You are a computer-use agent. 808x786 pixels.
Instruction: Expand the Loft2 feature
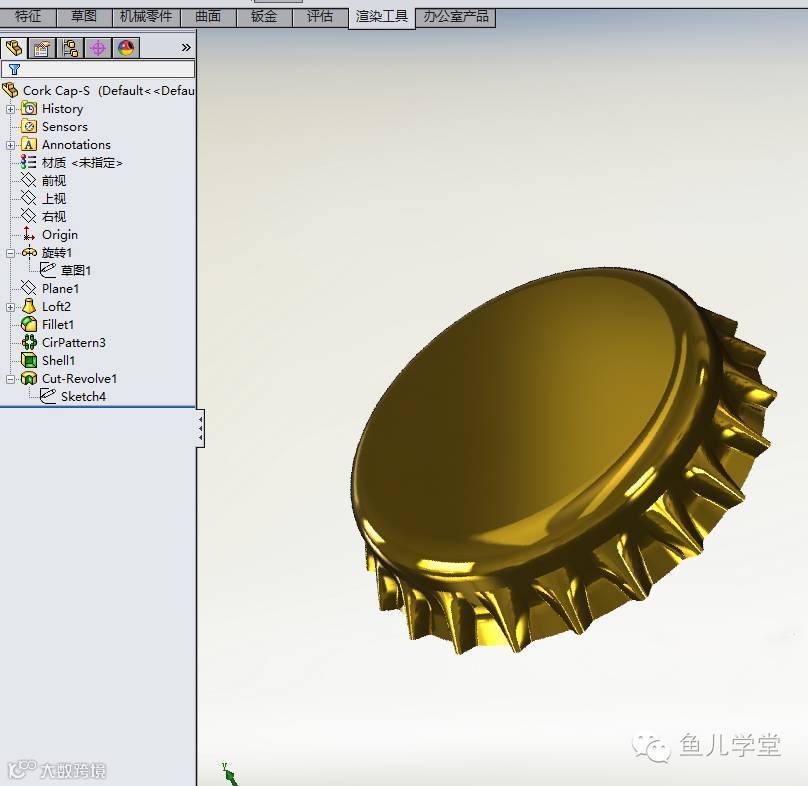pyautogui.click(x=10, y=307)
